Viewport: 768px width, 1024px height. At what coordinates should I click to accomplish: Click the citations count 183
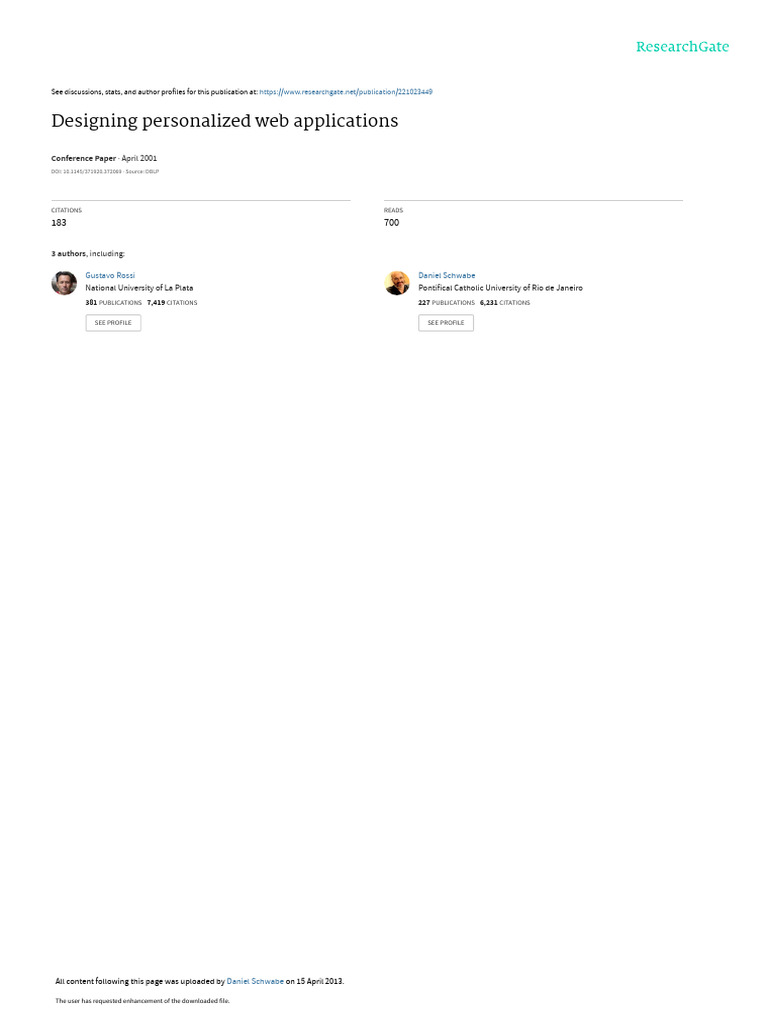coord(59,223)
